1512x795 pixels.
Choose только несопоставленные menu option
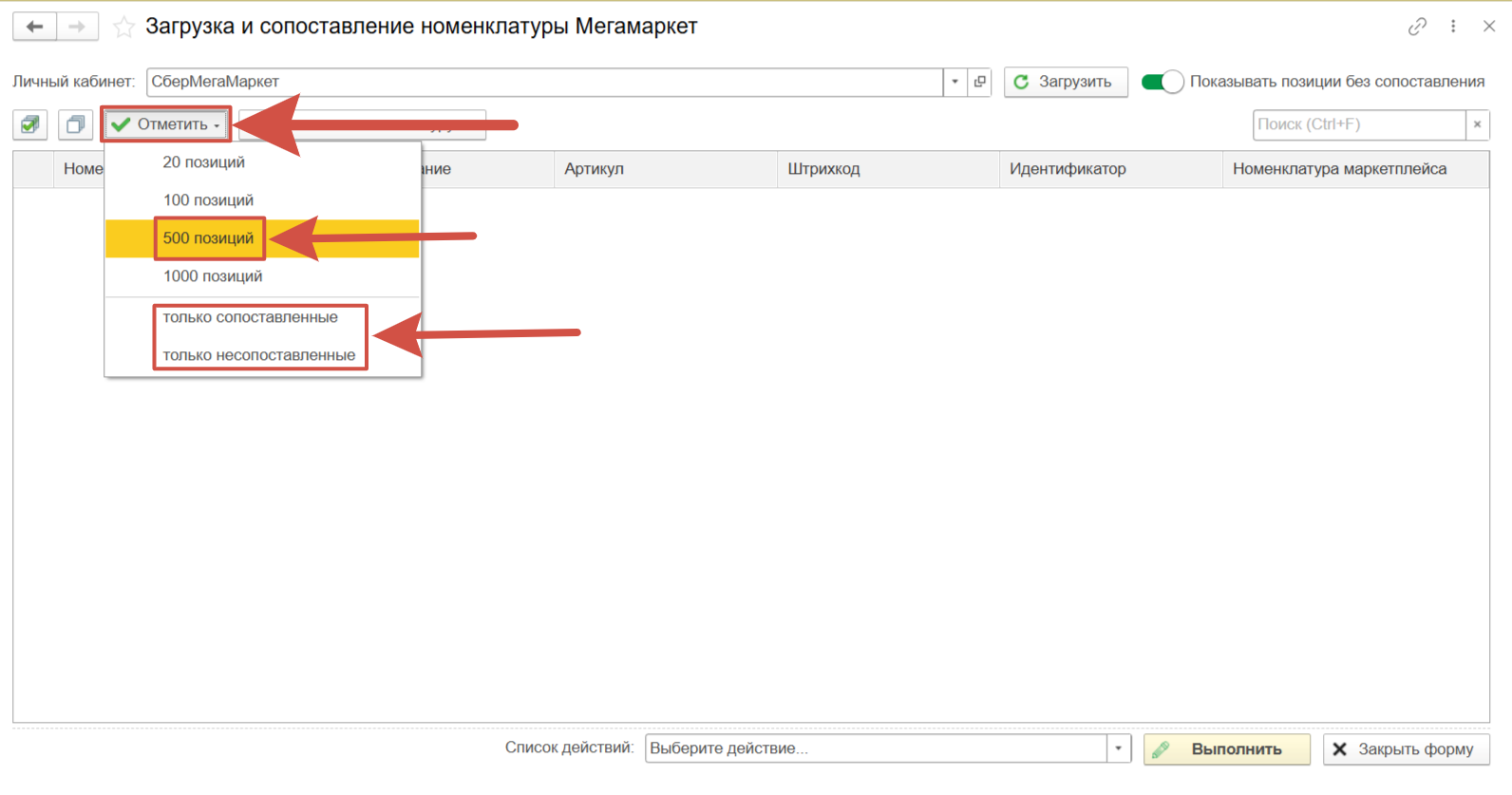tap(258, 355)
